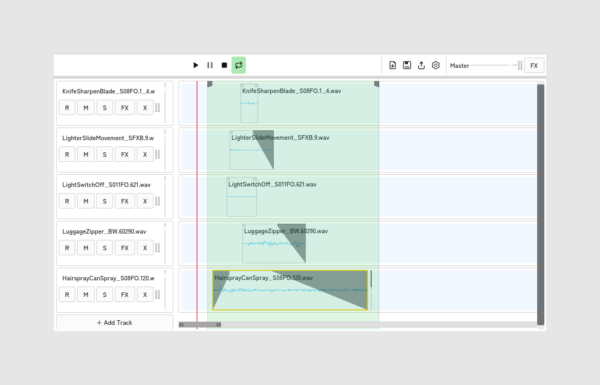Image resolution: width=600 pixels, height=385 pixels.
Task: Delete KnifeSharpenBlade track with X
Action: pyautogui.click(x=145, y=108)
